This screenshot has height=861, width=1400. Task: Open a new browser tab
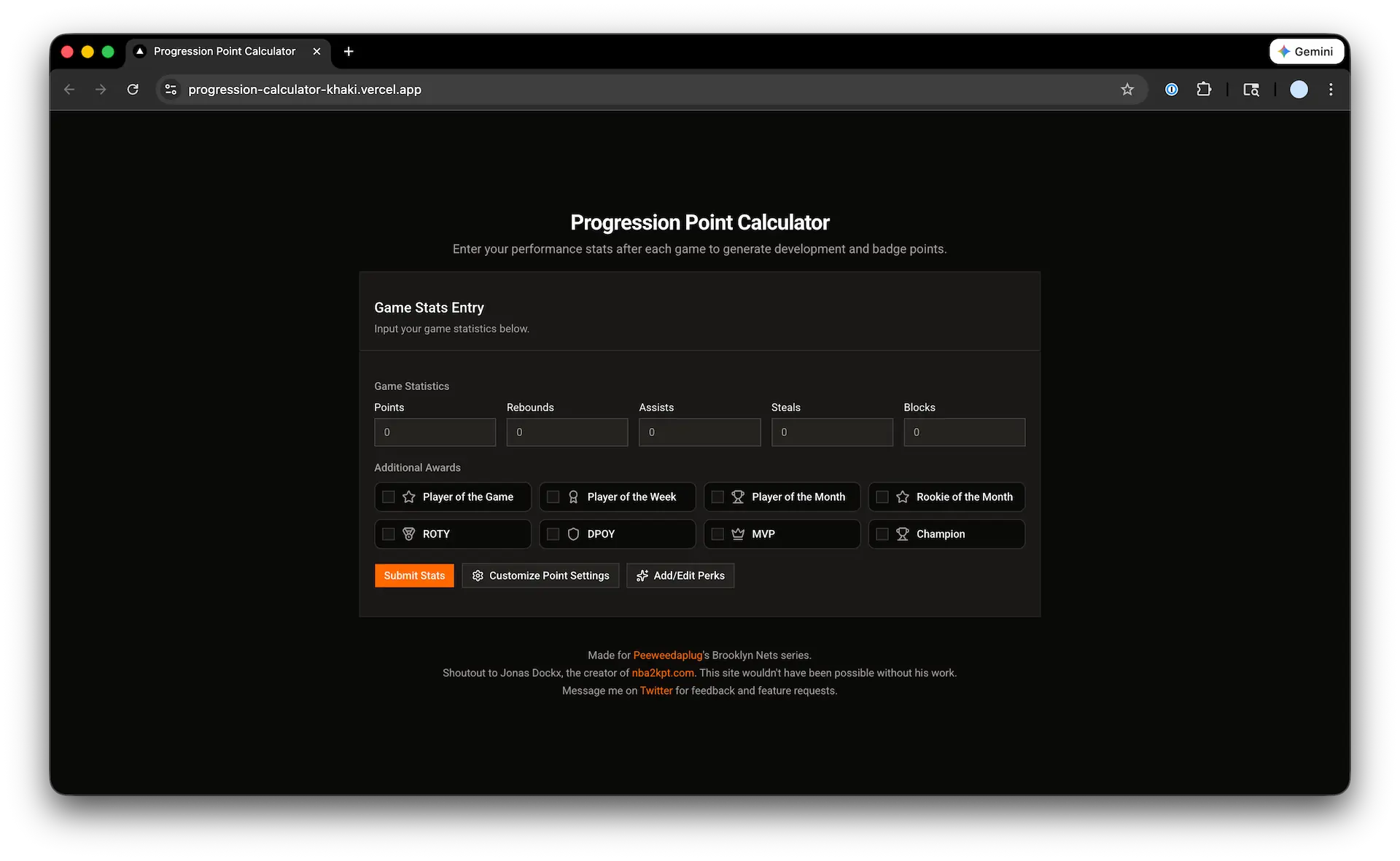[348, 51]
